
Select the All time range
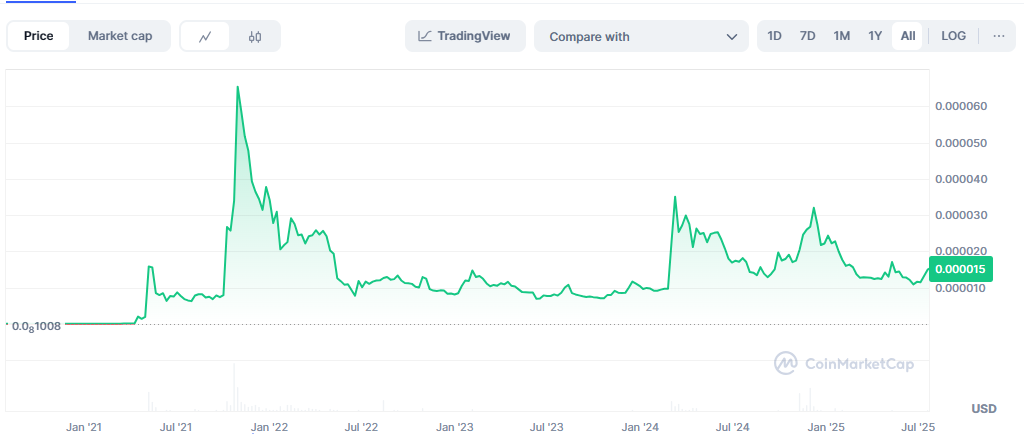(907, 36)
